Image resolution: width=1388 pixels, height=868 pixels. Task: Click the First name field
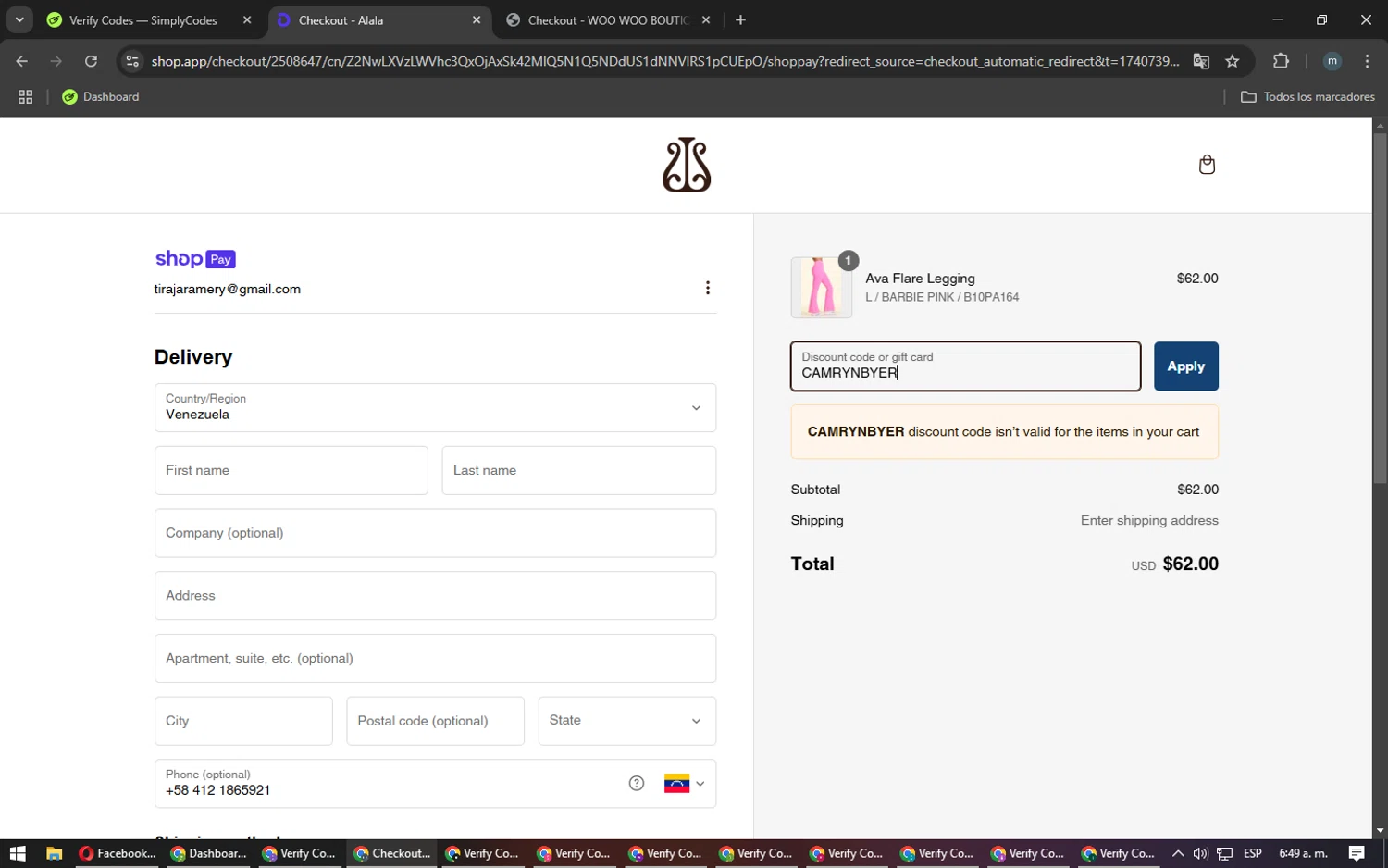click(291, 470)
